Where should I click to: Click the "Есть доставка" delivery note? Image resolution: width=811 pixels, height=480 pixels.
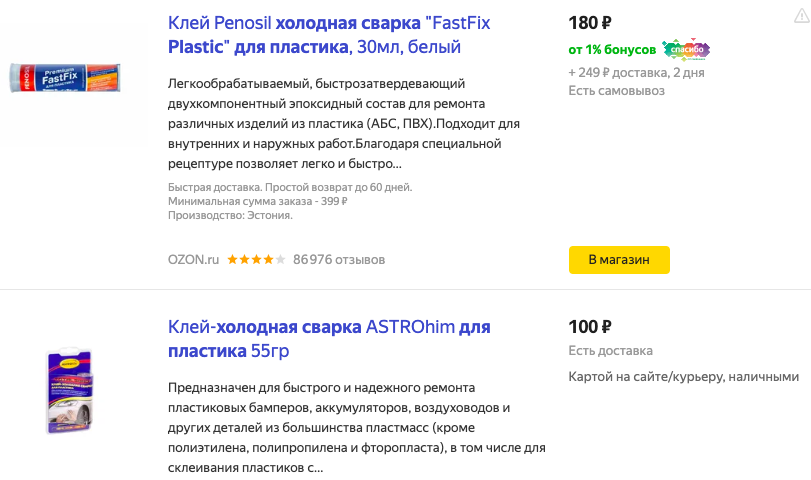coord(610,351)
